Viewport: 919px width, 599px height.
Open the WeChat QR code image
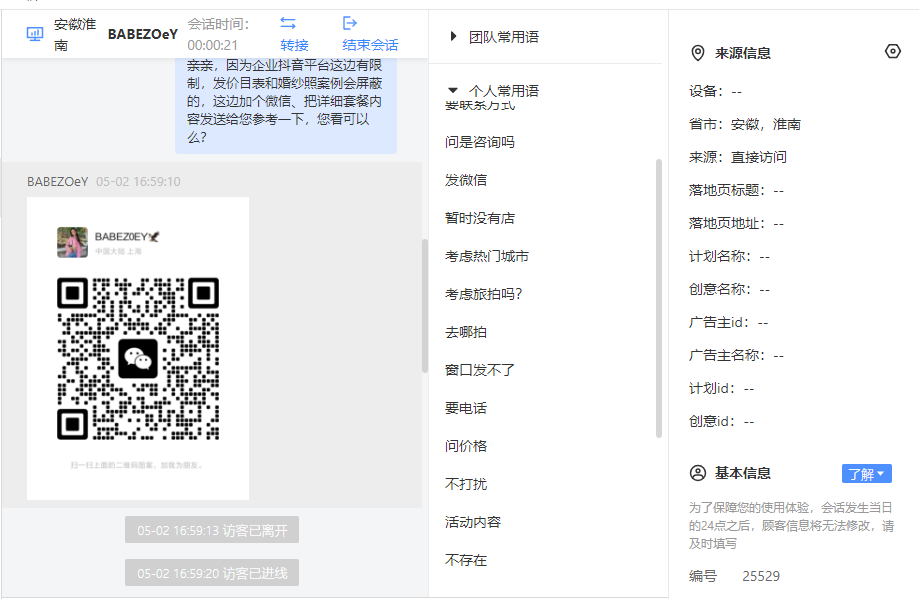click(x=138, y=348)
